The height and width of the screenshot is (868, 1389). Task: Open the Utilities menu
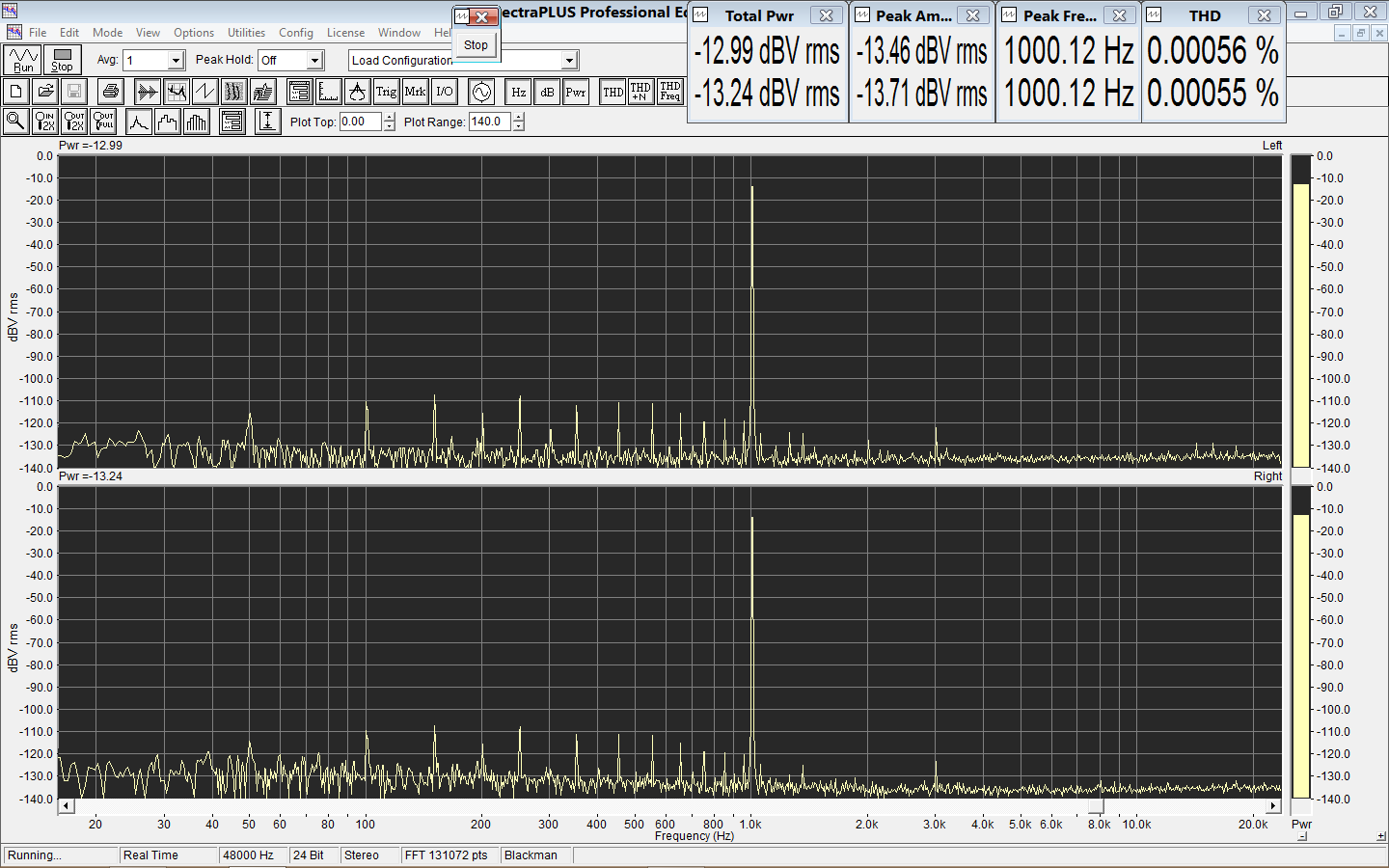pos(246,33)
